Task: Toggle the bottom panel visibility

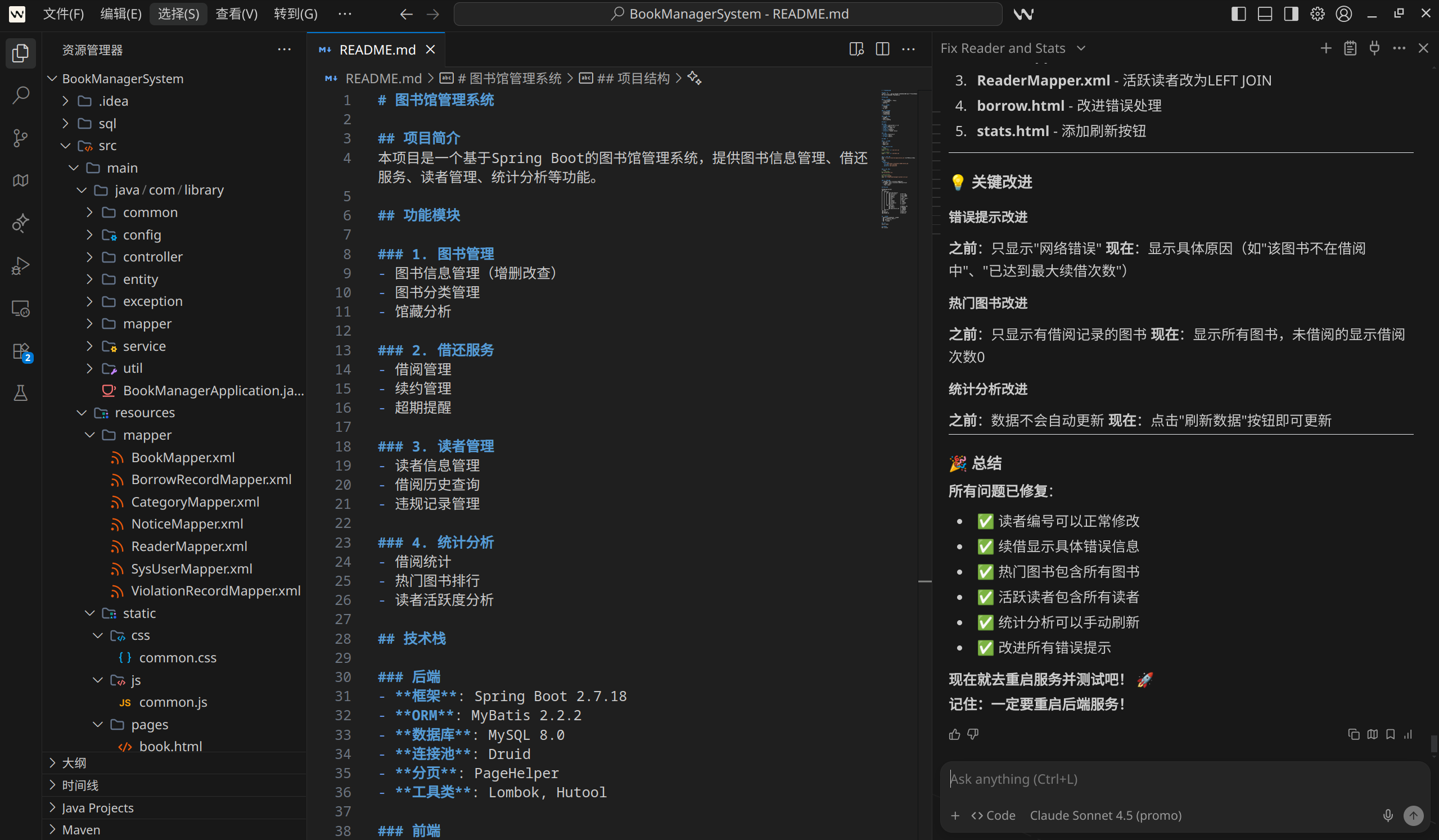Action: (x=1264, y=13)
